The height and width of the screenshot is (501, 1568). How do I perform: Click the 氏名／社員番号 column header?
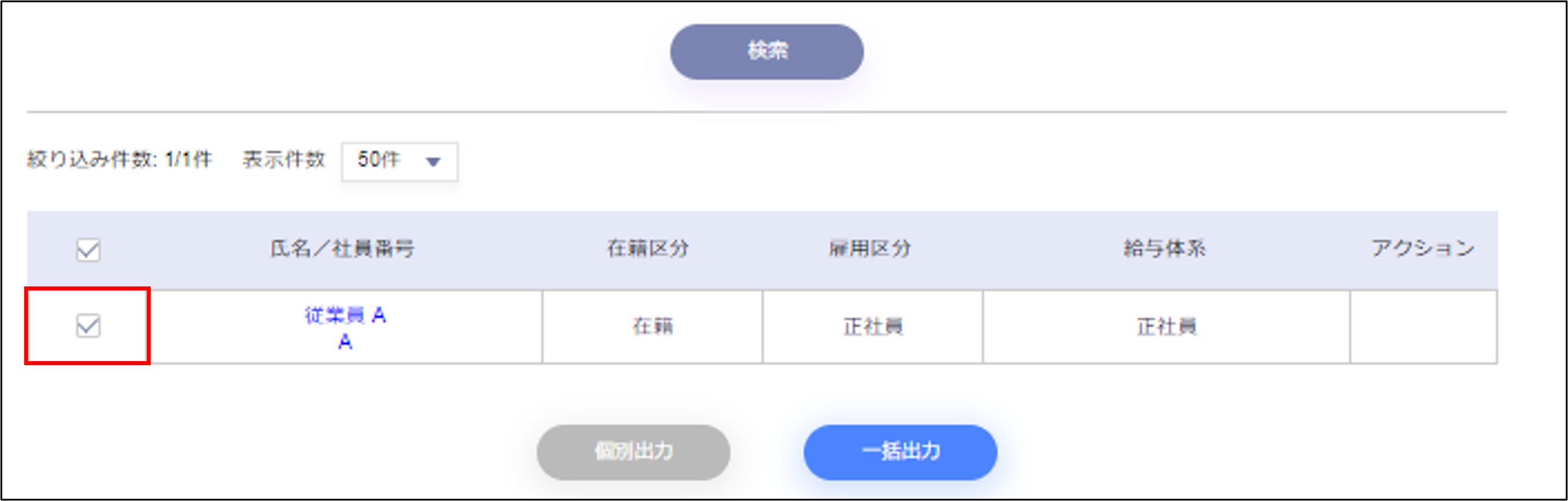tap(342, 248)
